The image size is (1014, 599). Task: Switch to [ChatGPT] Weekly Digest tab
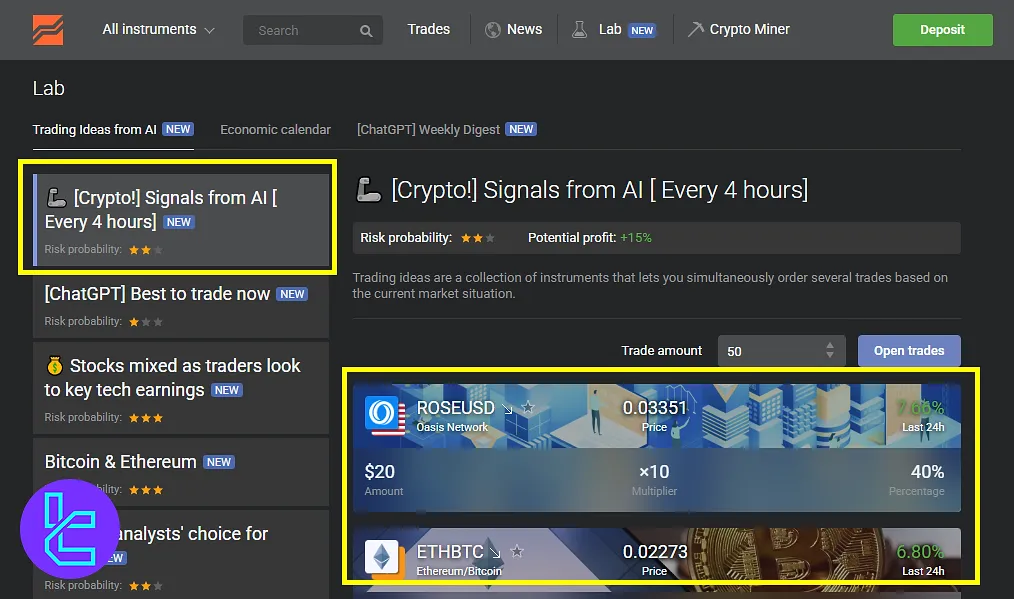[x=447, y=130]
